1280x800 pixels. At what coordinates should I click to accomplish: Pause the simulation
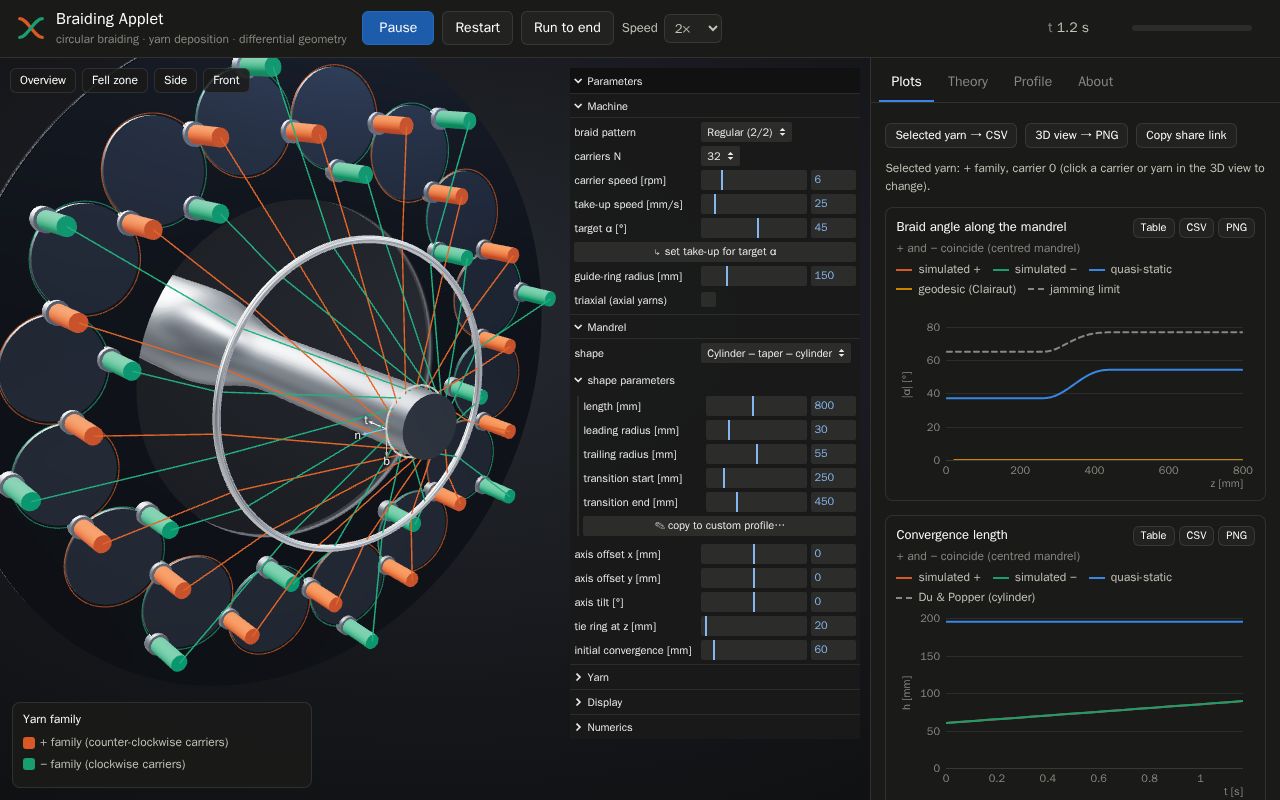398,28
